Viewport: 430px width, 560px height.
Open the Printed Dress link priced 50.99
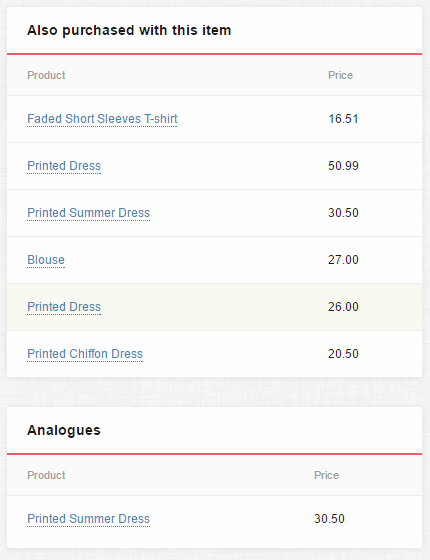click(x=64, y=166)
